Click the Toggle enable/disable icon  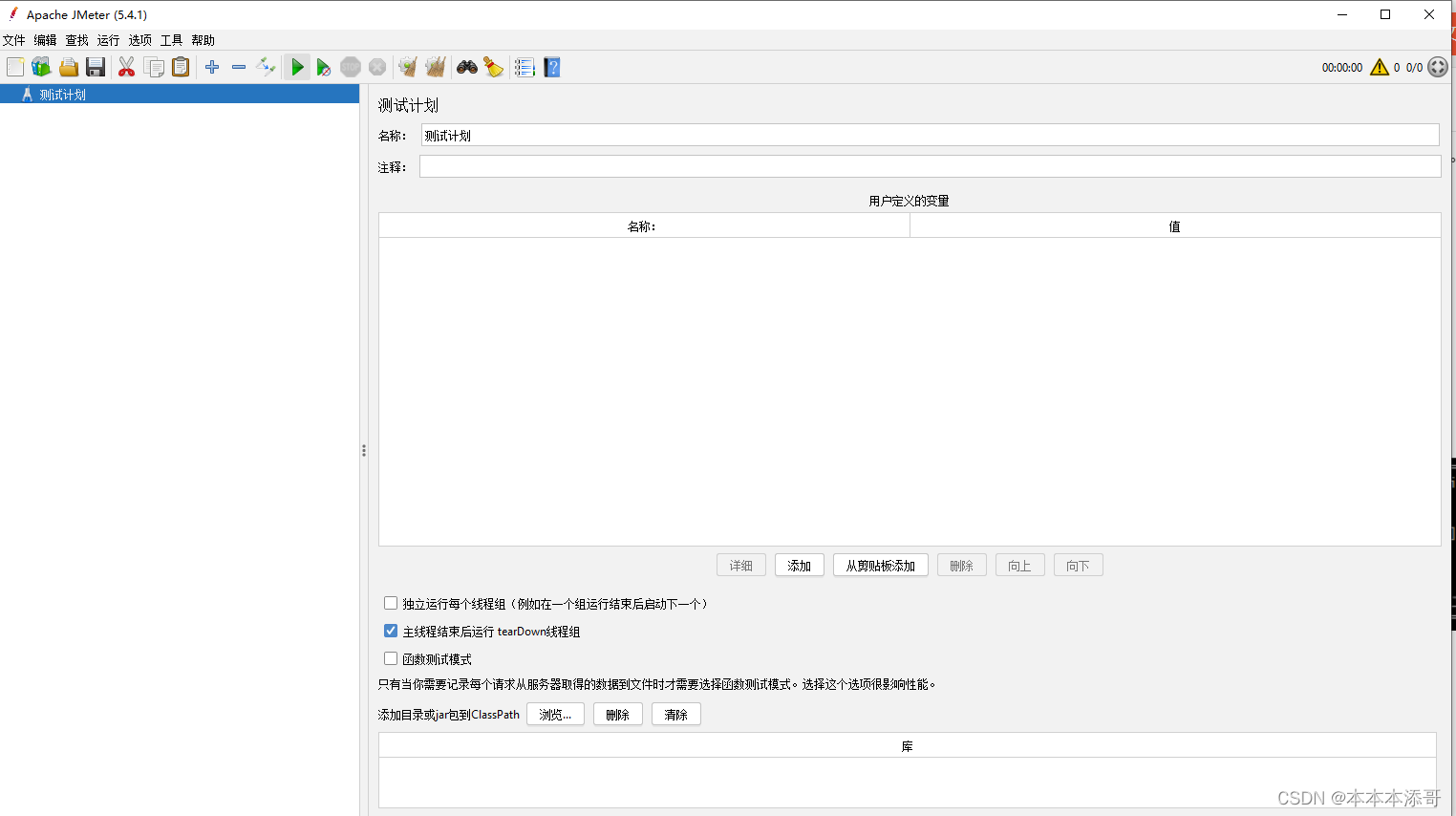pos(266,67)
